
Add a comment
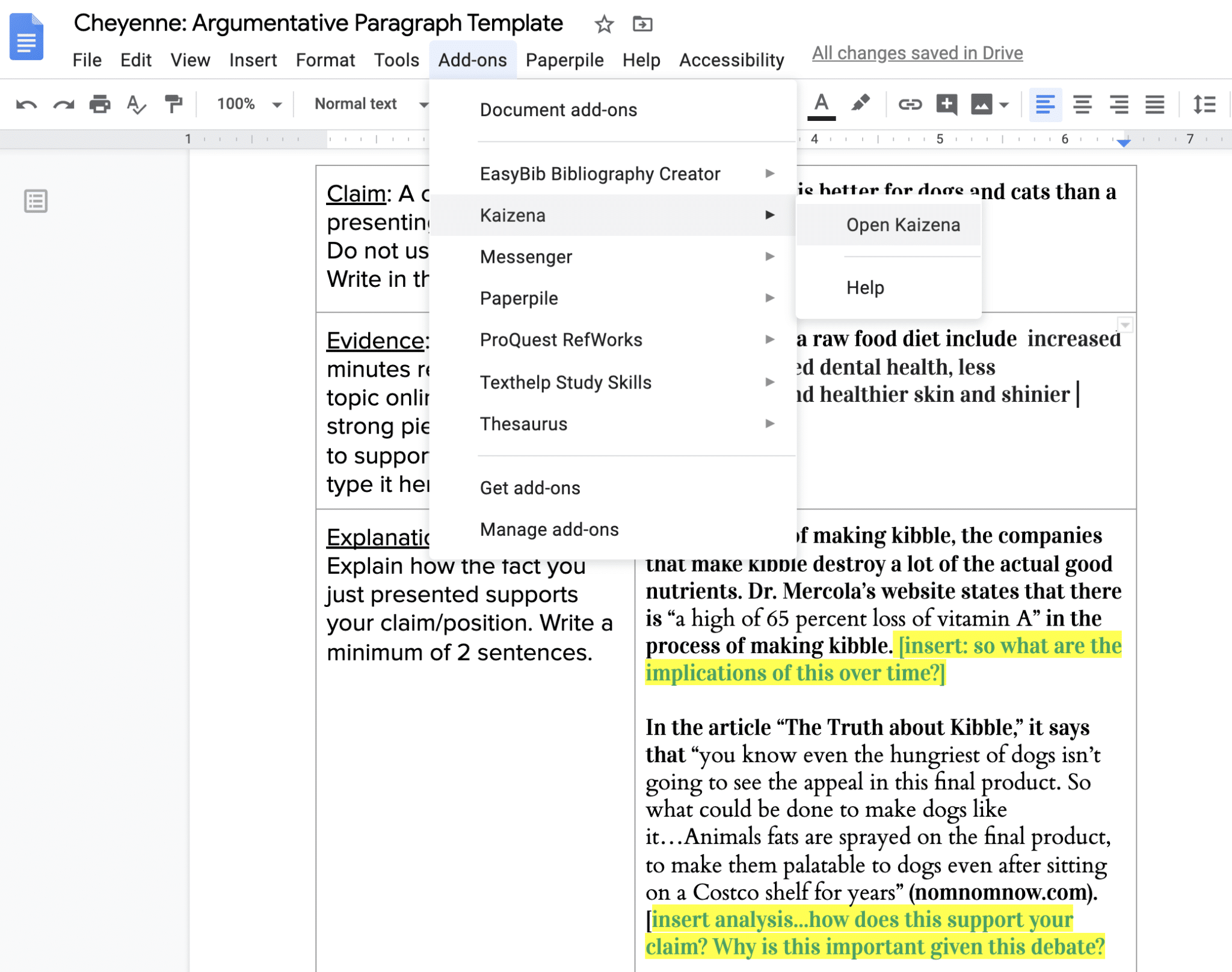946,103
